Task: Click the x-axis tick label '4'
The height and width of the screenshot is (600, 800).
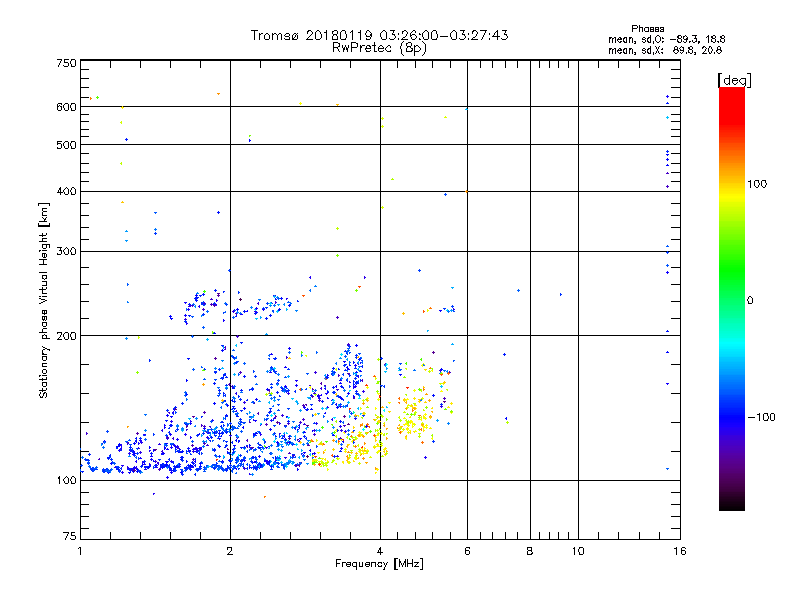Action: [380, 551]
